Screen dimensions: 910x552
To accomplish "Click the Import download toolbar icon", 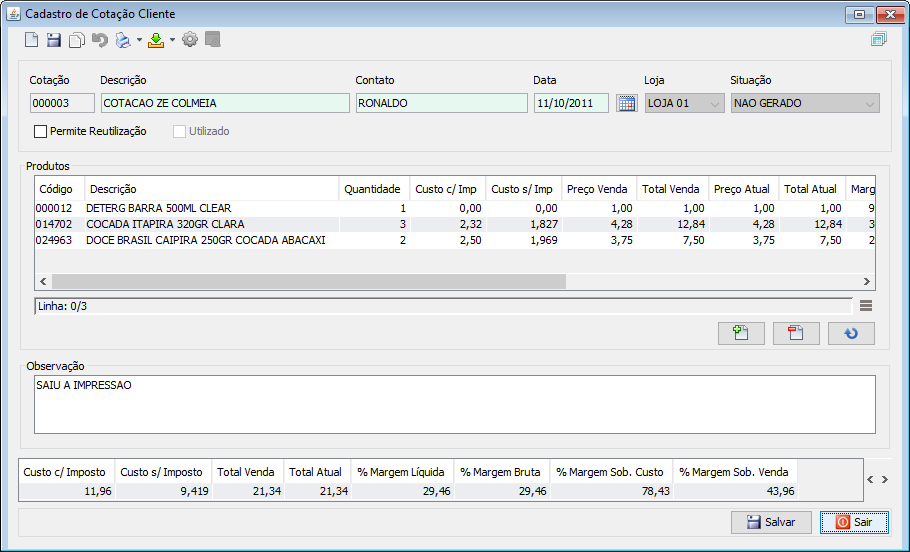I will 156,40.
